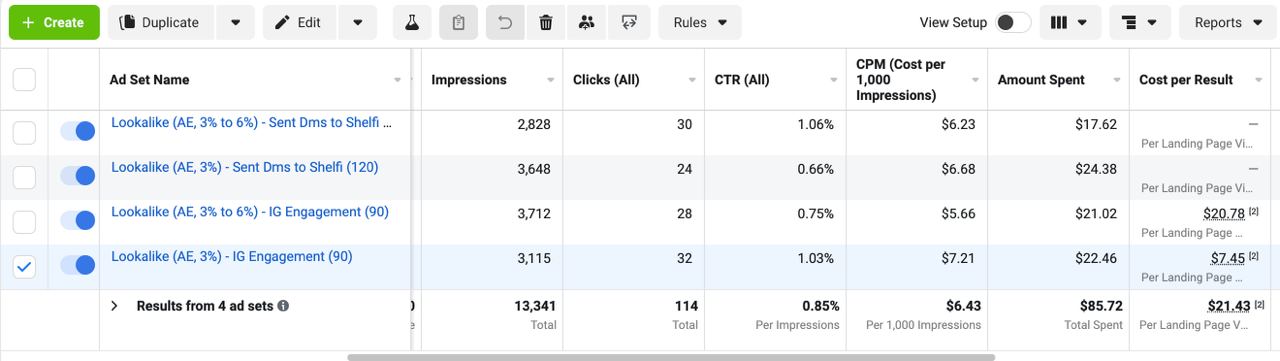
Task: Click the 114 total clicks value
Action: pos(686,306)
